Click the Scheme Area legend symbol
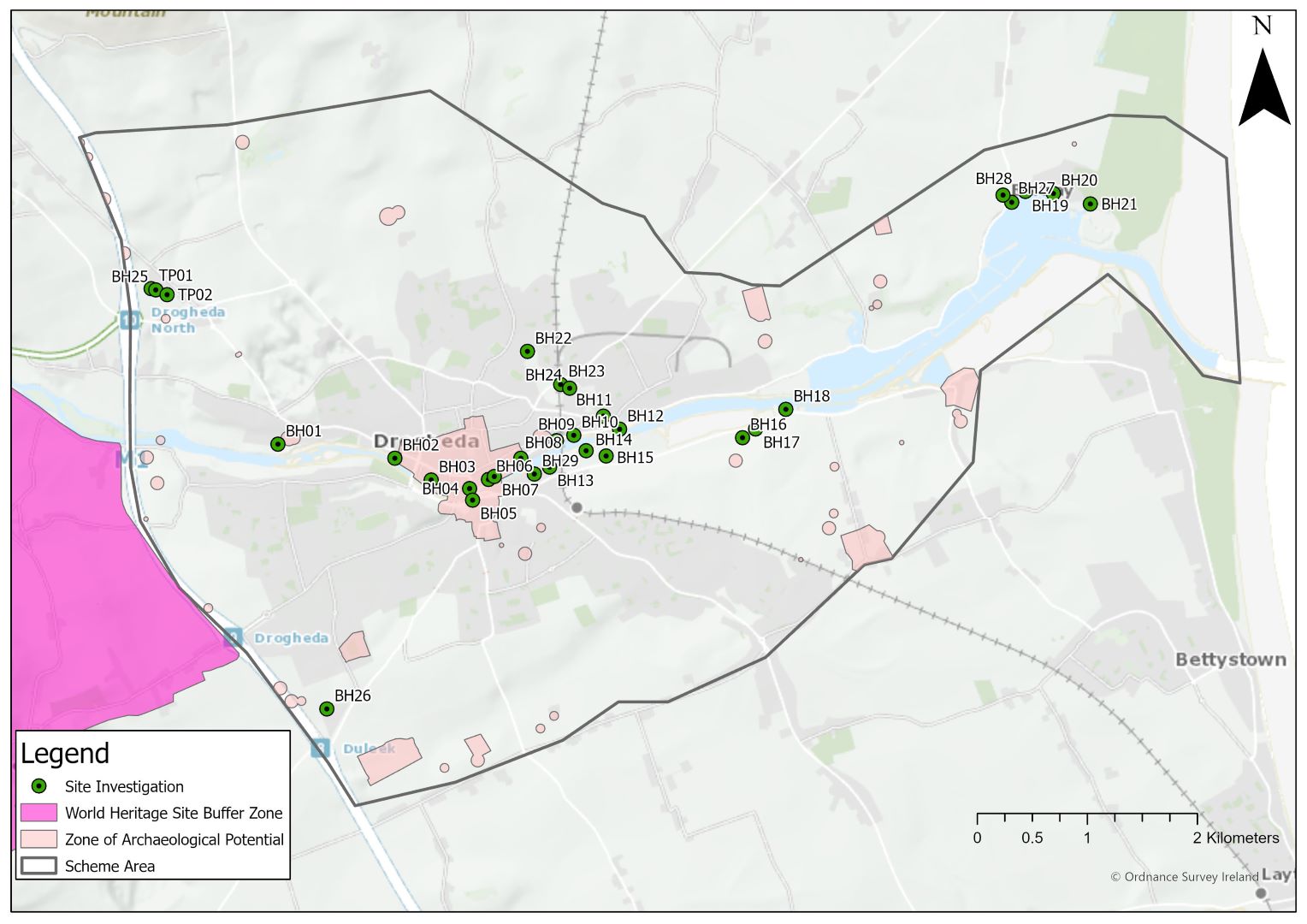The image size is (1307, 924). coord(38,866)
